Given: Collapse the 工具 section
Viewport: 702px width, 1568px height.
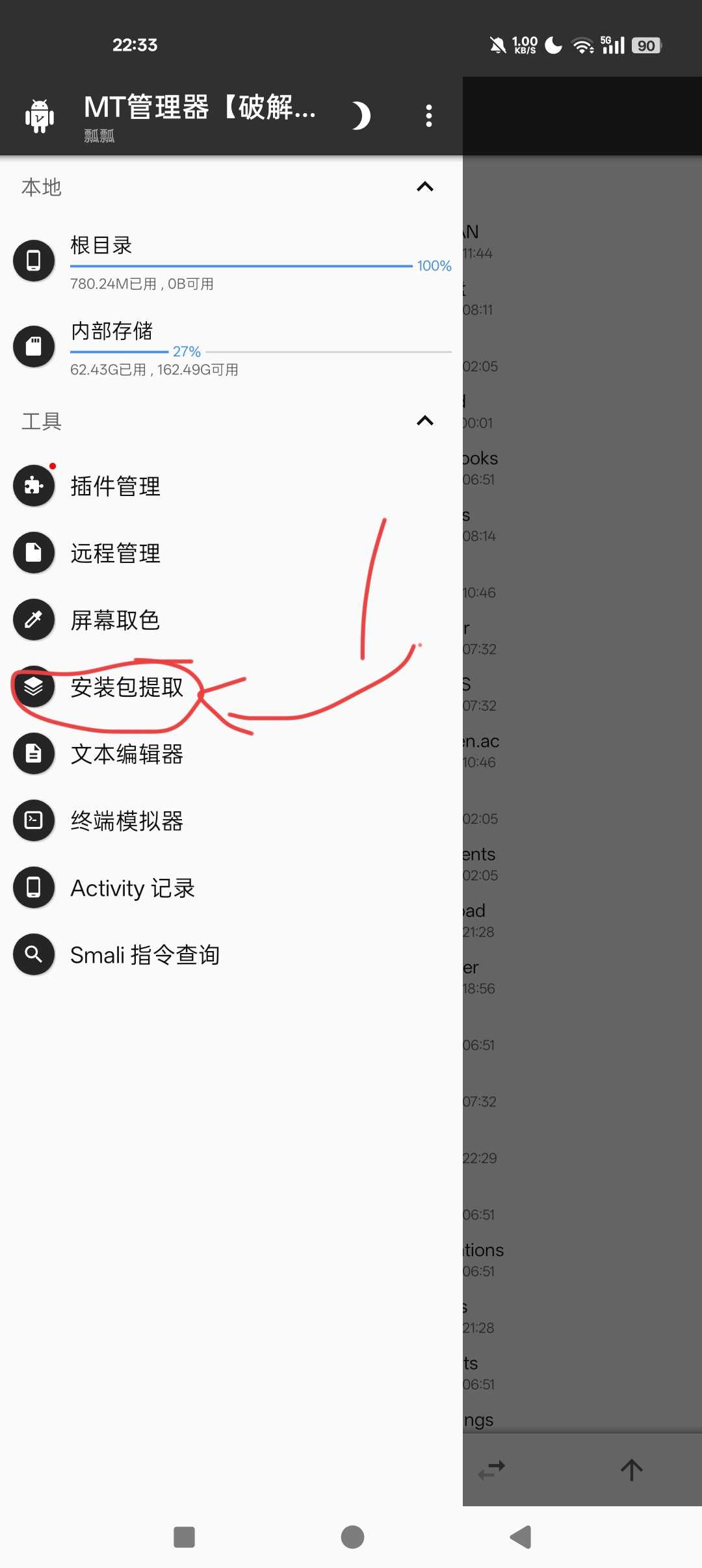Looking at the screenshot, I should click(x=425, y=421).
